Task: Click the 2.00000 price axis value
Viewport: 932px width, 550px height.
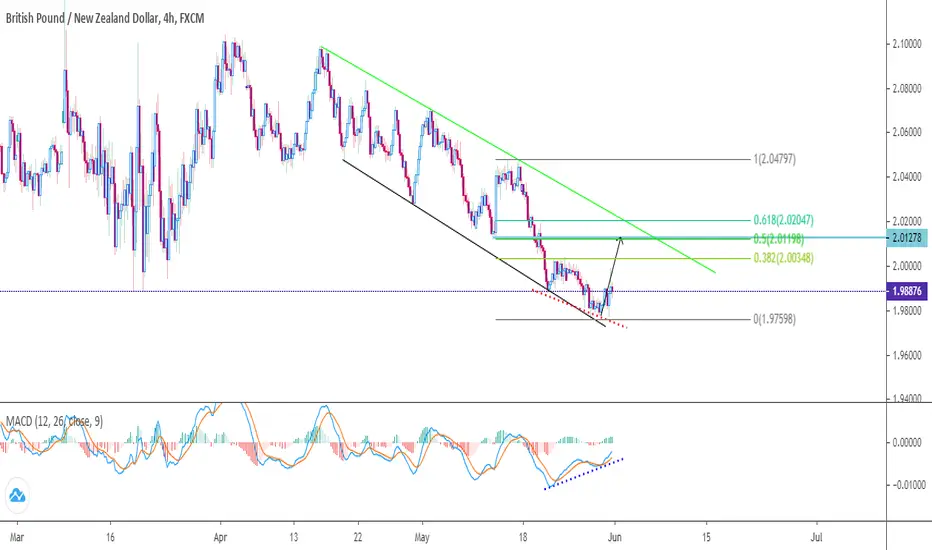Action: [x=907, y=266]
